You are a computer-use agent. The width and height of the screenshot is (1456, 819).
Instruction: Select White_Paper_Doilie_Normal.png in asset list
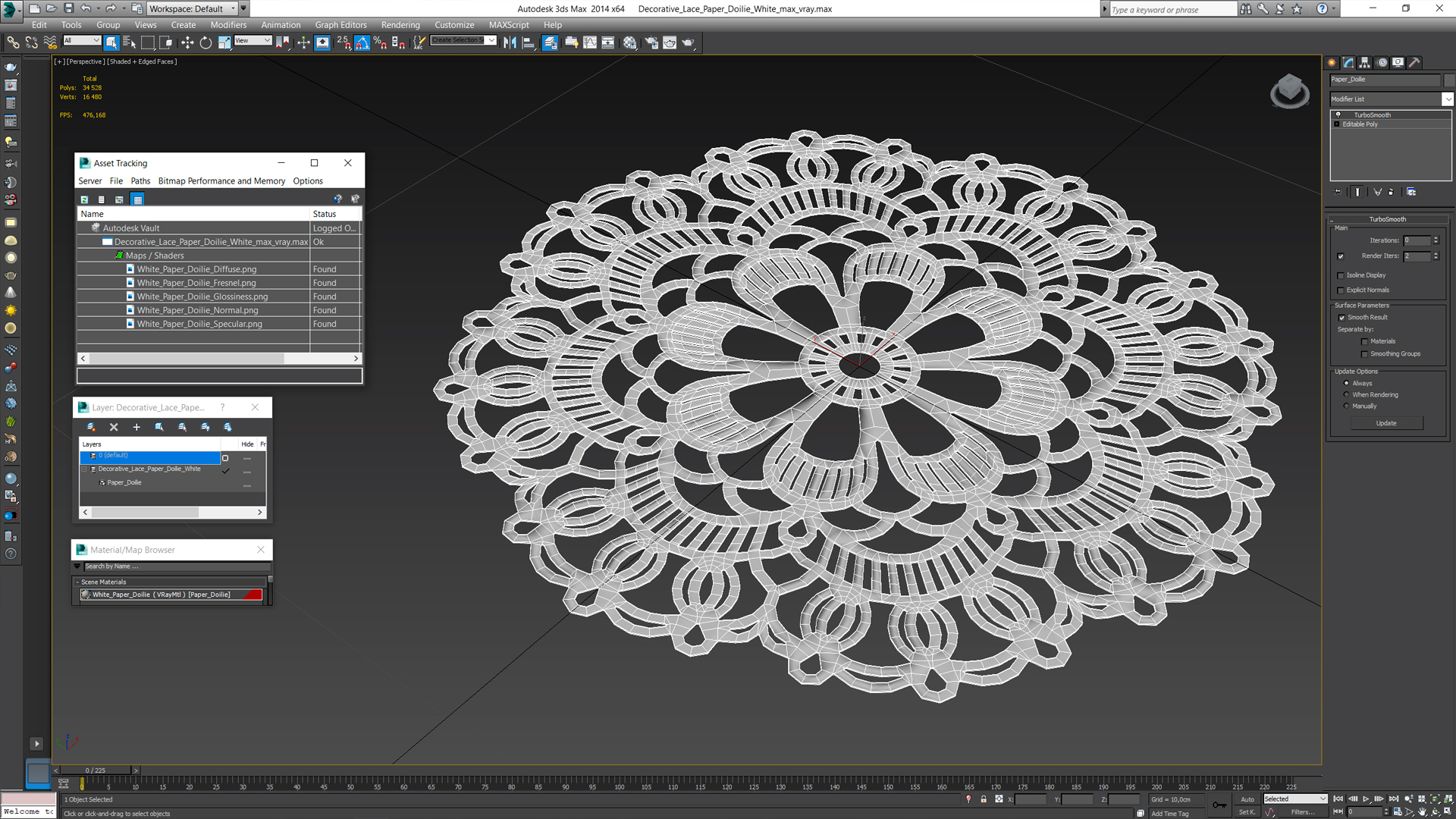point(197,310)
